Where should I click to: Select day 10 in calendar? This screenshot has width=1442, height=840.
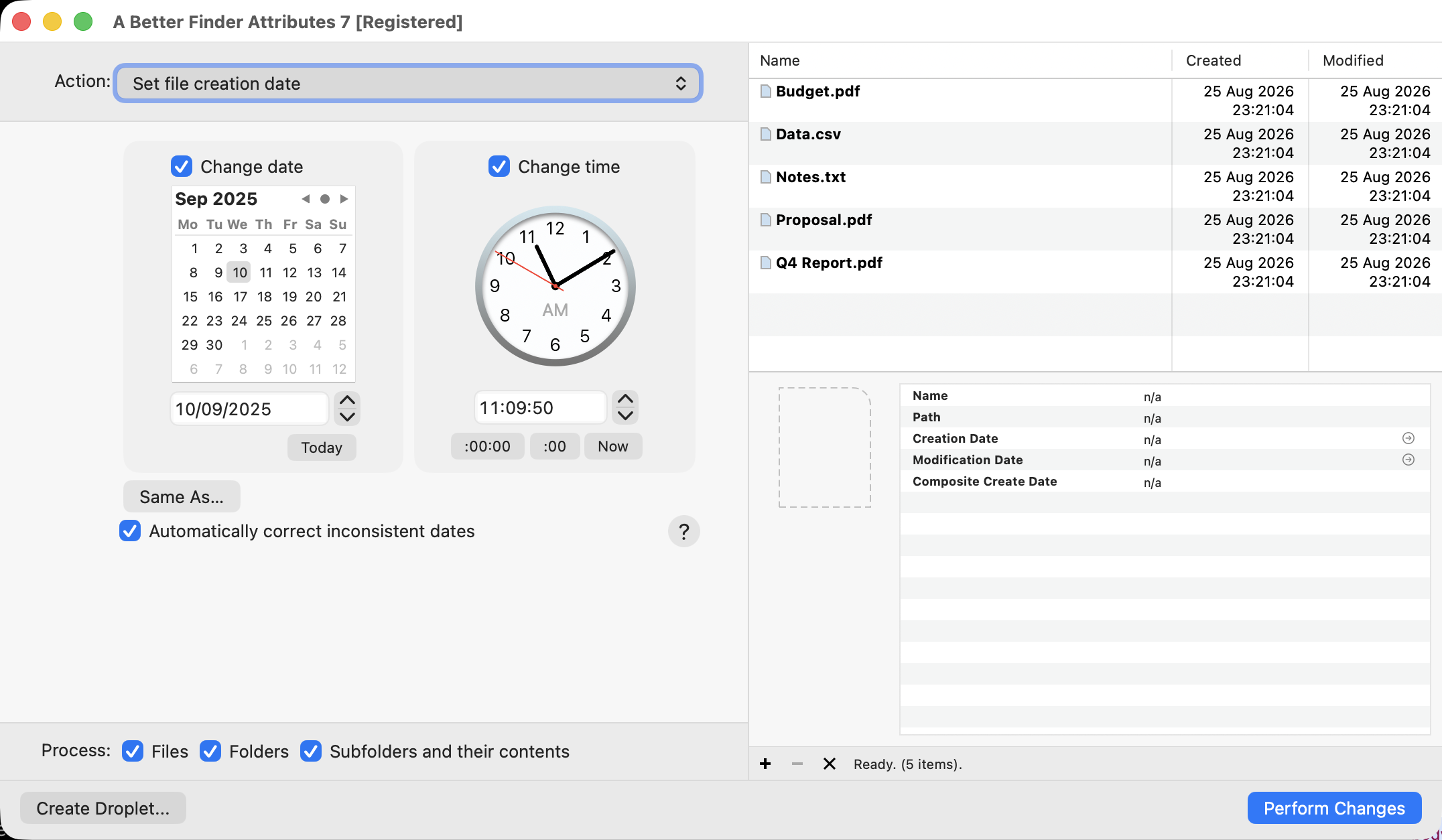click(239, 273)
